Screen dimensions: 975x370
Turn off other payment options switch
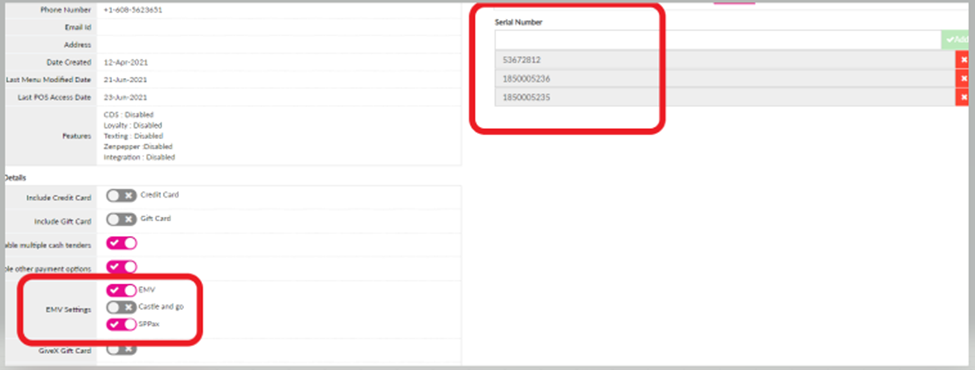(121, 267)
